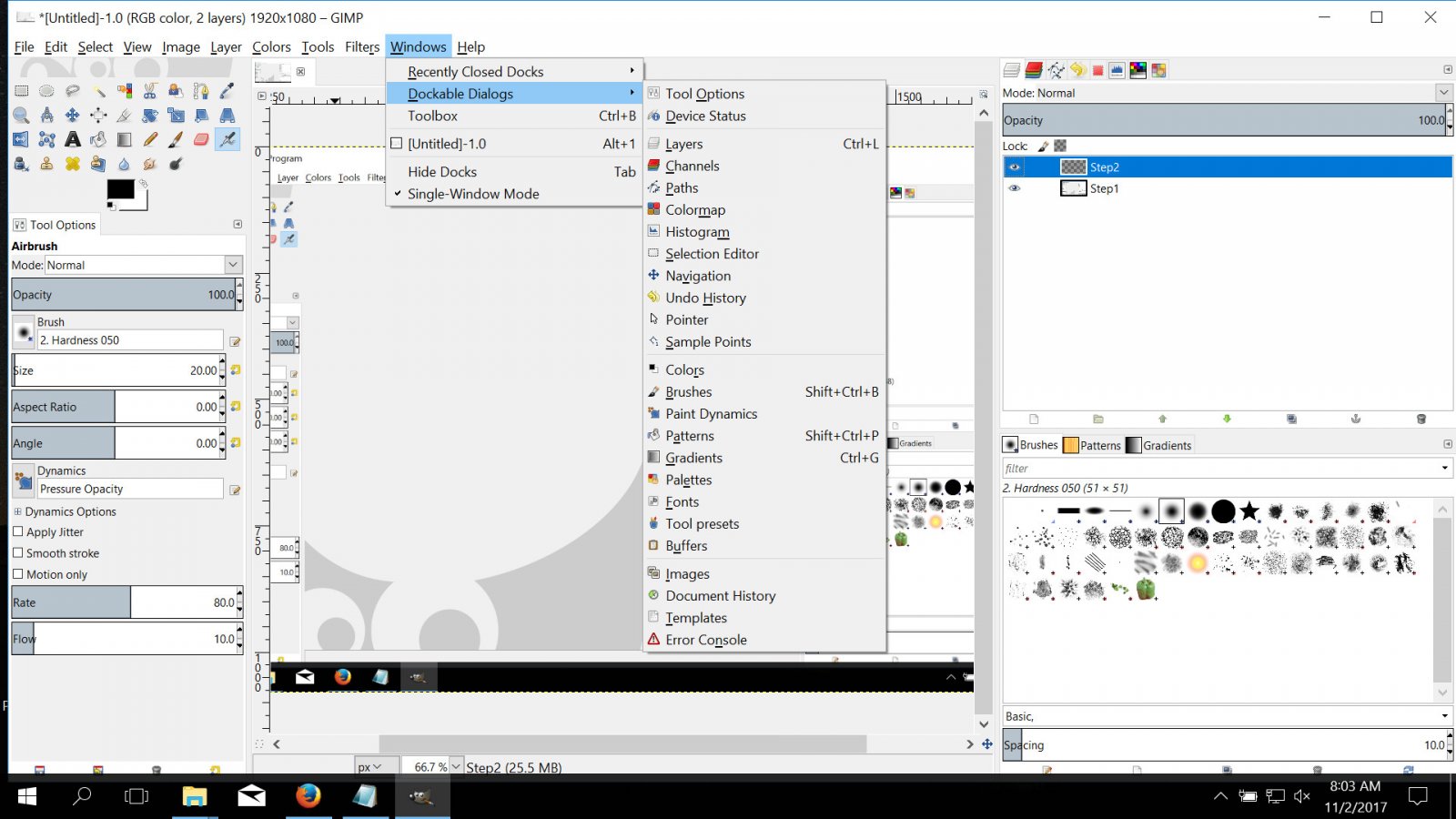The image size is (1456, 819).
Task: Toggle visibility eye of Step2 layer
Action: point(1014,167)
